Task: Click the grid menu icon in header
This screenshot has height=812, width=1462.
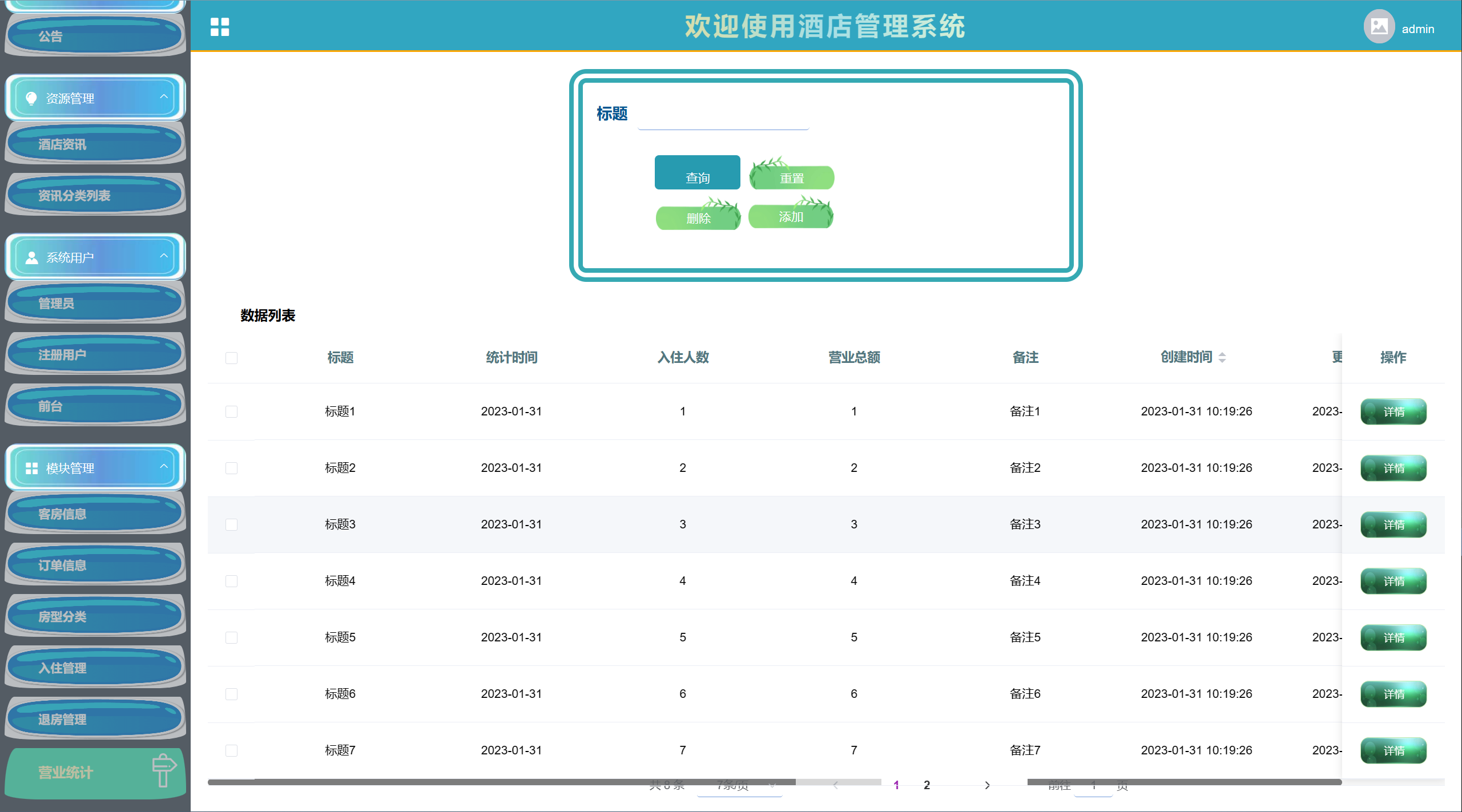Action: (219, 27)
